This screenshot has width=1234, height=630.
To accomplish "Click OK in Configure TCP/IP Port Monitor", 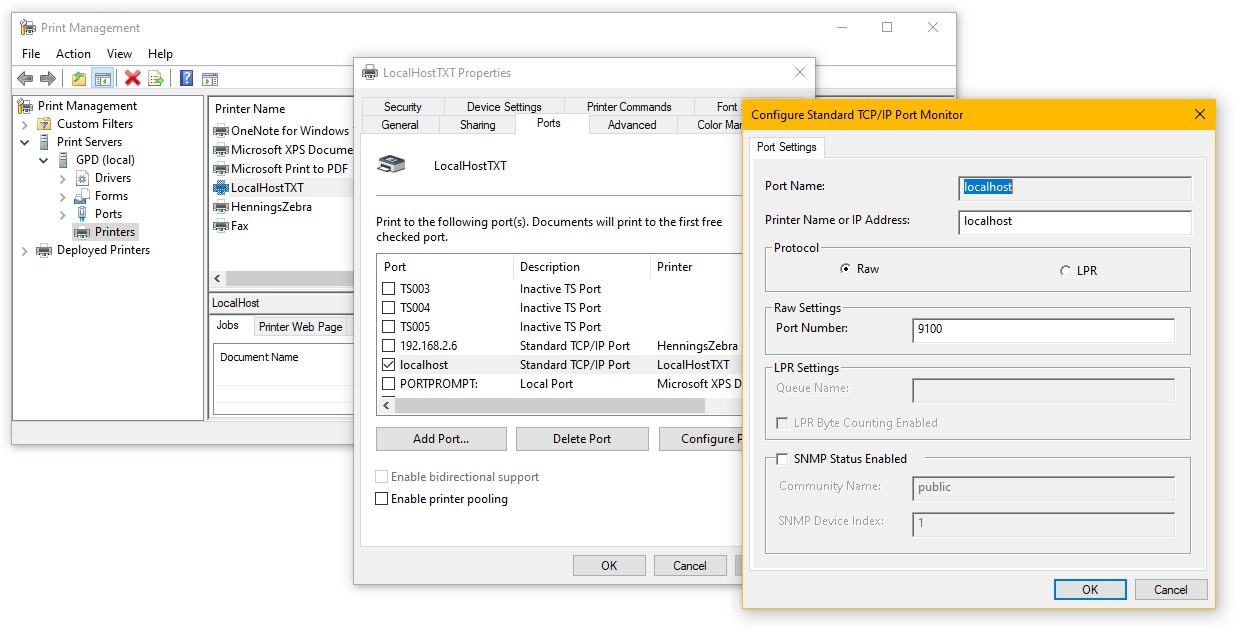I will point(1090,590).
